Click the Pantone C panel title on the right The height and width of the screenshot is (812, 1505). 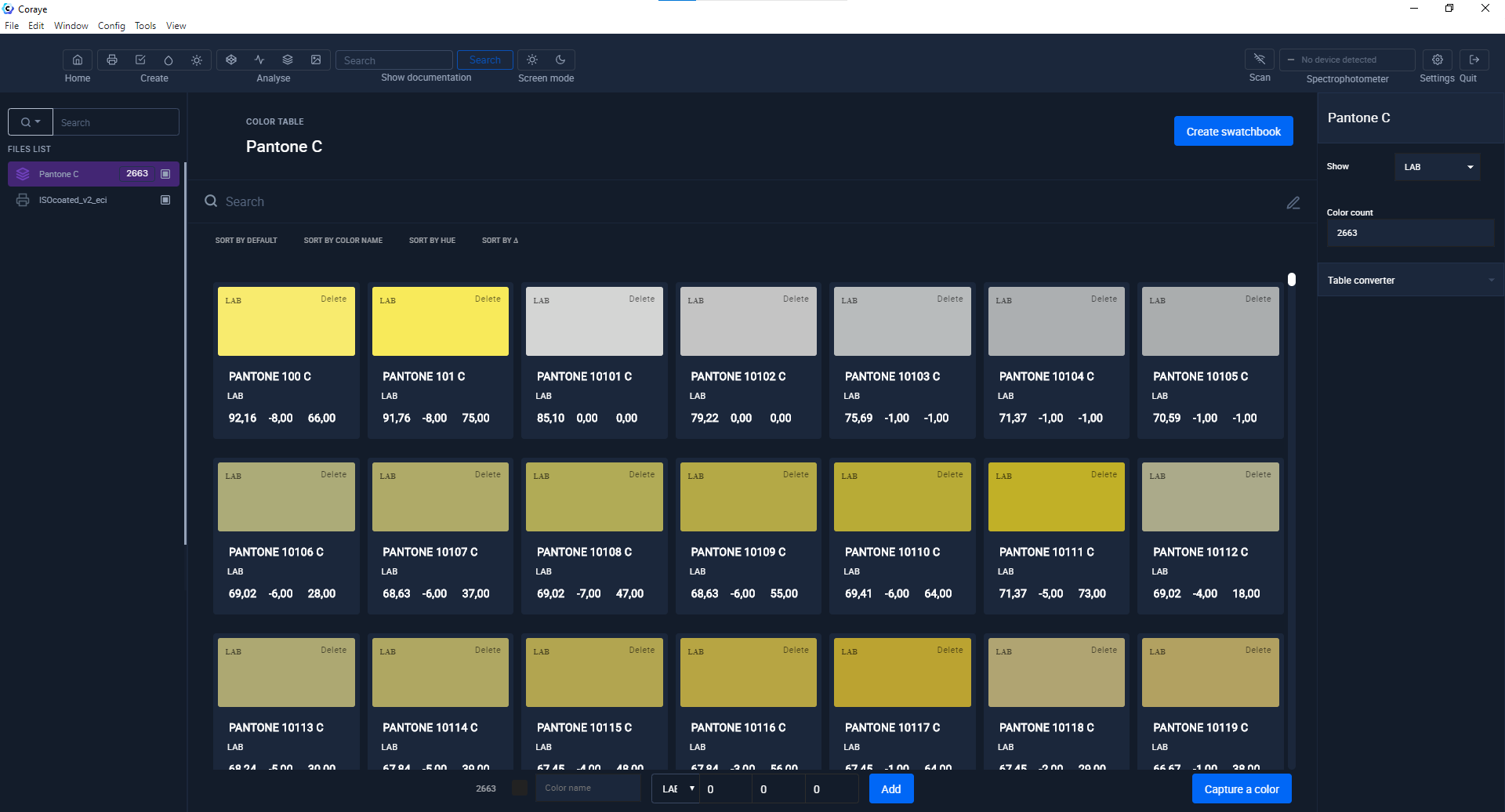coord(1358,118)
